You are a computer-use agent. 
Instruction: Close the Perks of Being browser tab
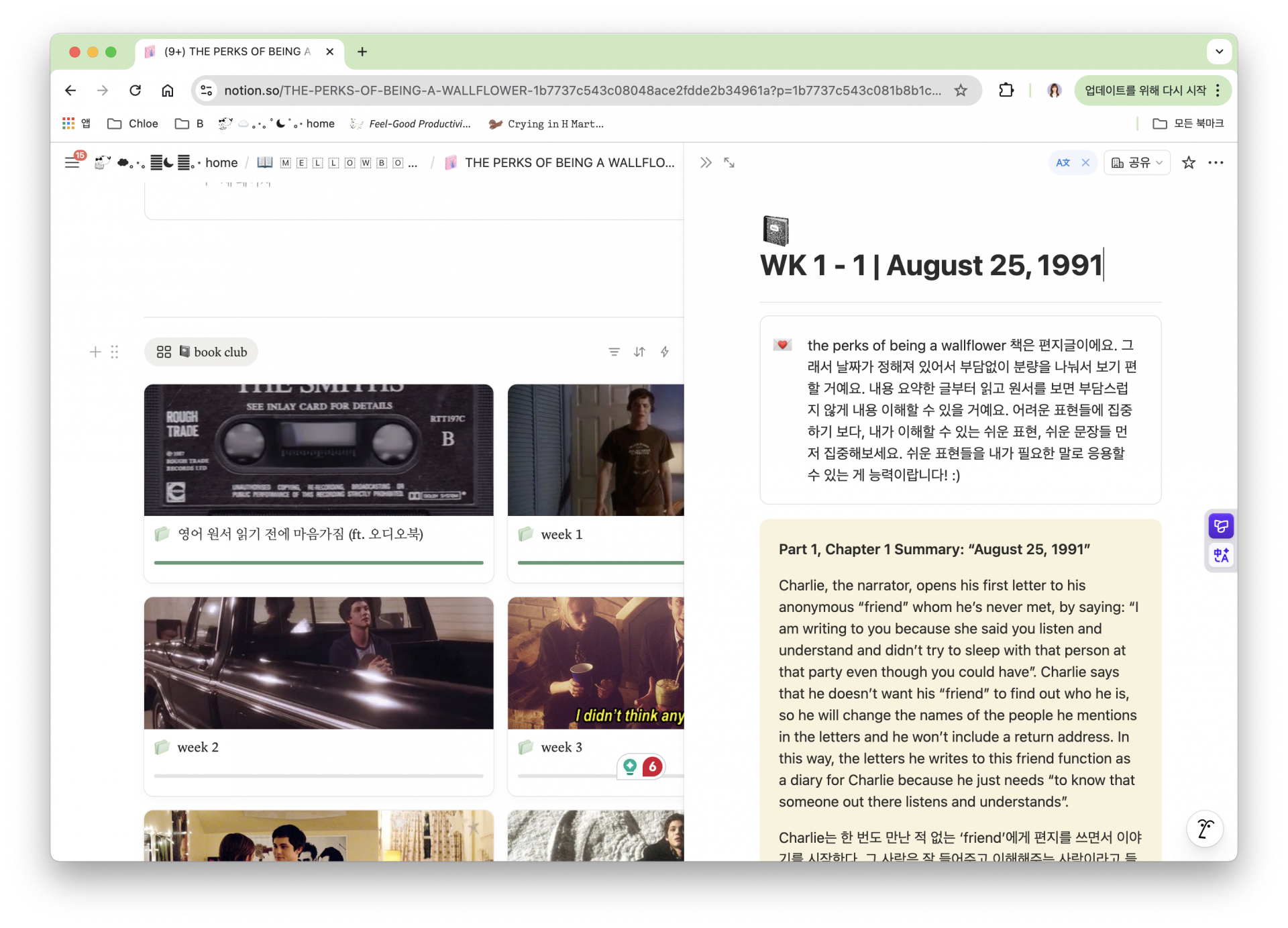click(330, 52)
